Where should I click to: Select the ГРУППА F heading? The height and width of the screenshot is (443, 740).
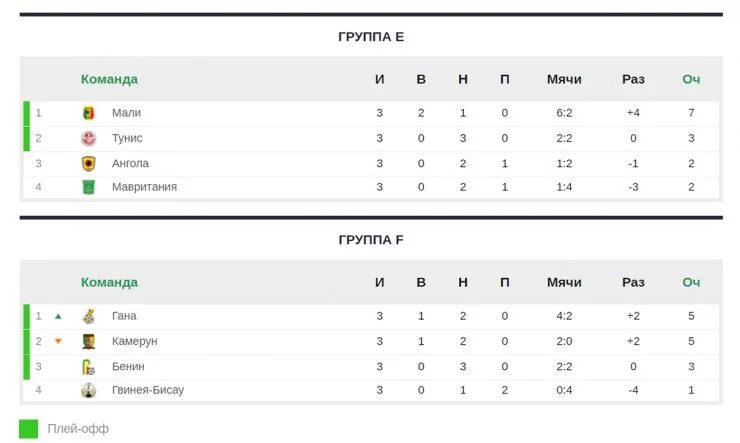pyautogui.click(x=371, y=240)
